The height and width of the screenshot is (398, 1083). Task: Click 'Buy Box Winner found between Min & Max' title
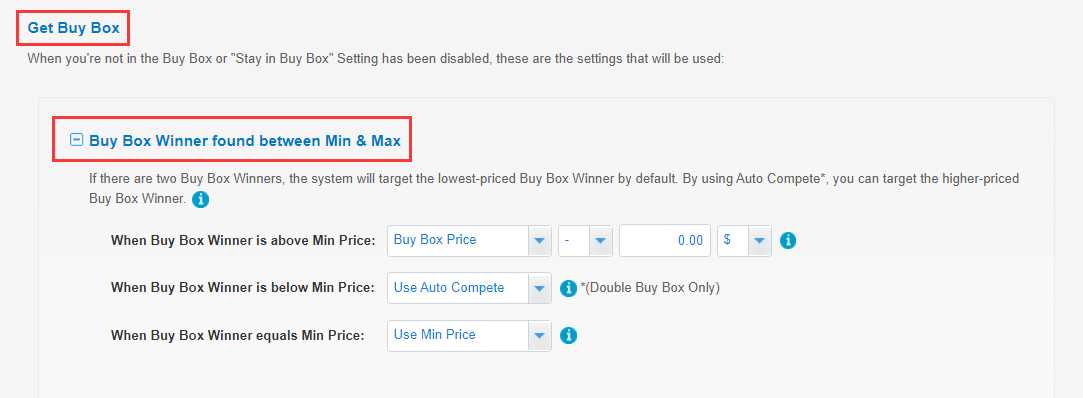(x=245, y=141)
